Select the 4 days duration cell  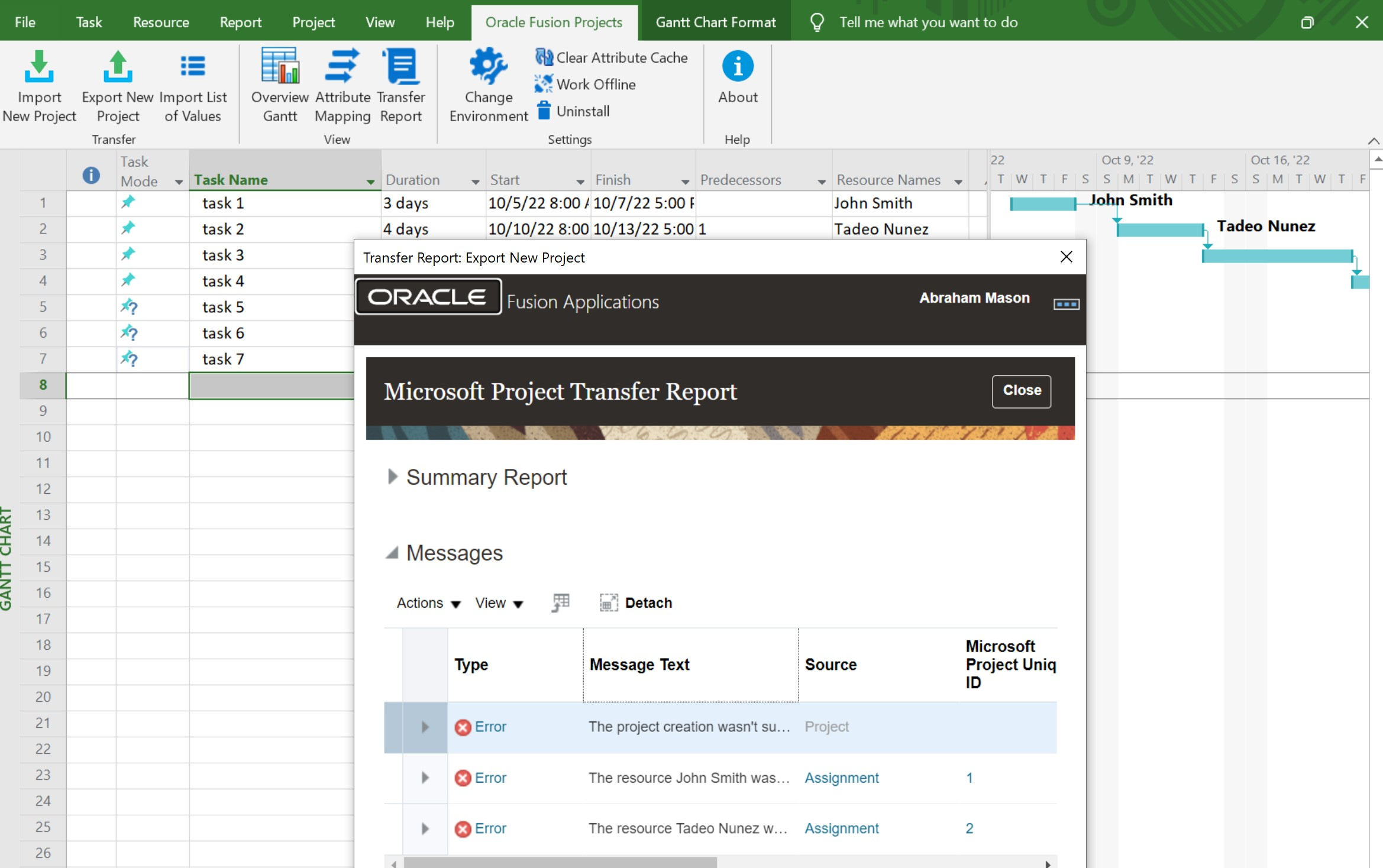tap(433, 229)
